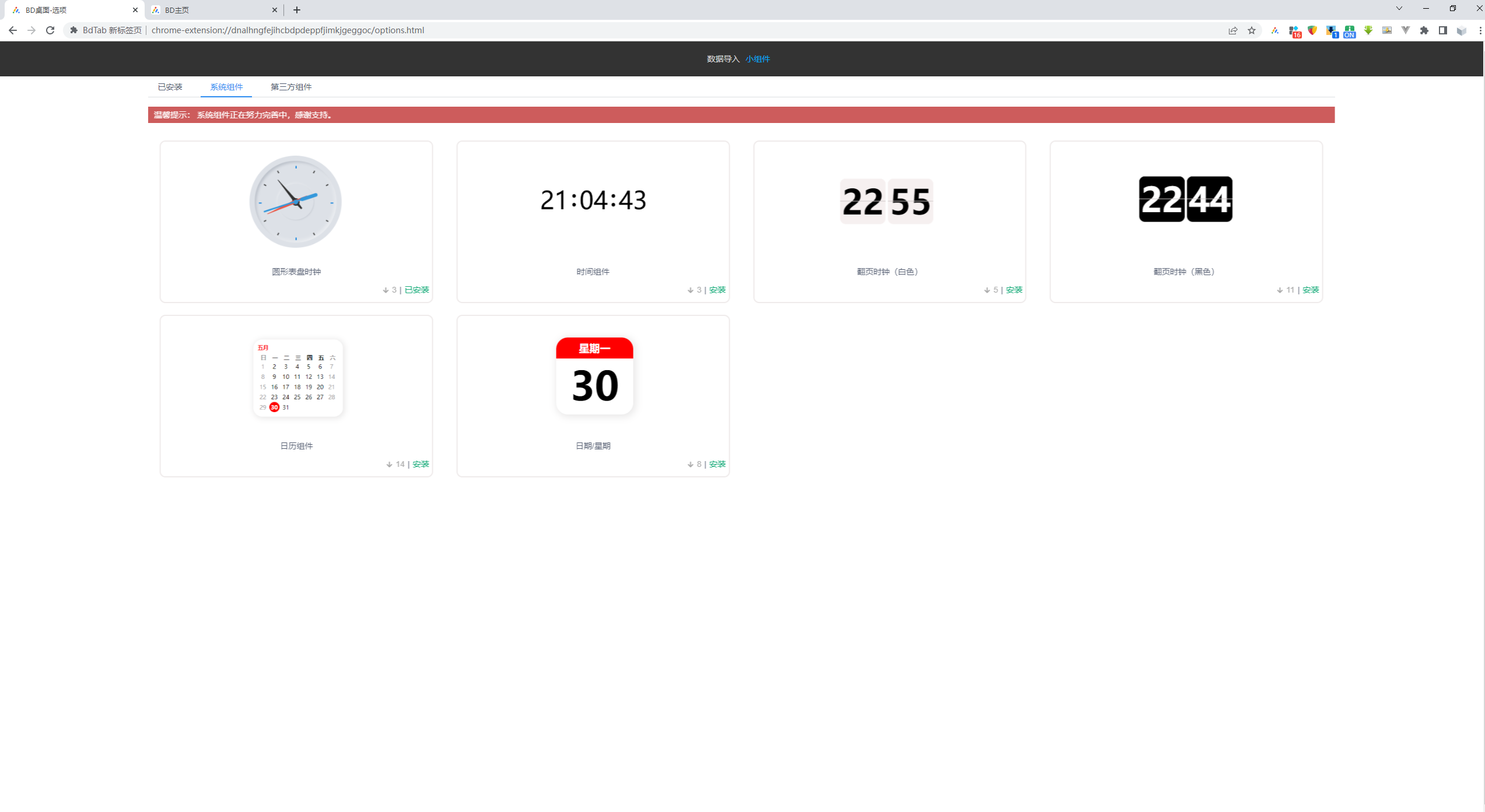Viewport: 1485px width, 812px height.
Task: Click the Vue devtools extension icon
Action: (1406, 30)
